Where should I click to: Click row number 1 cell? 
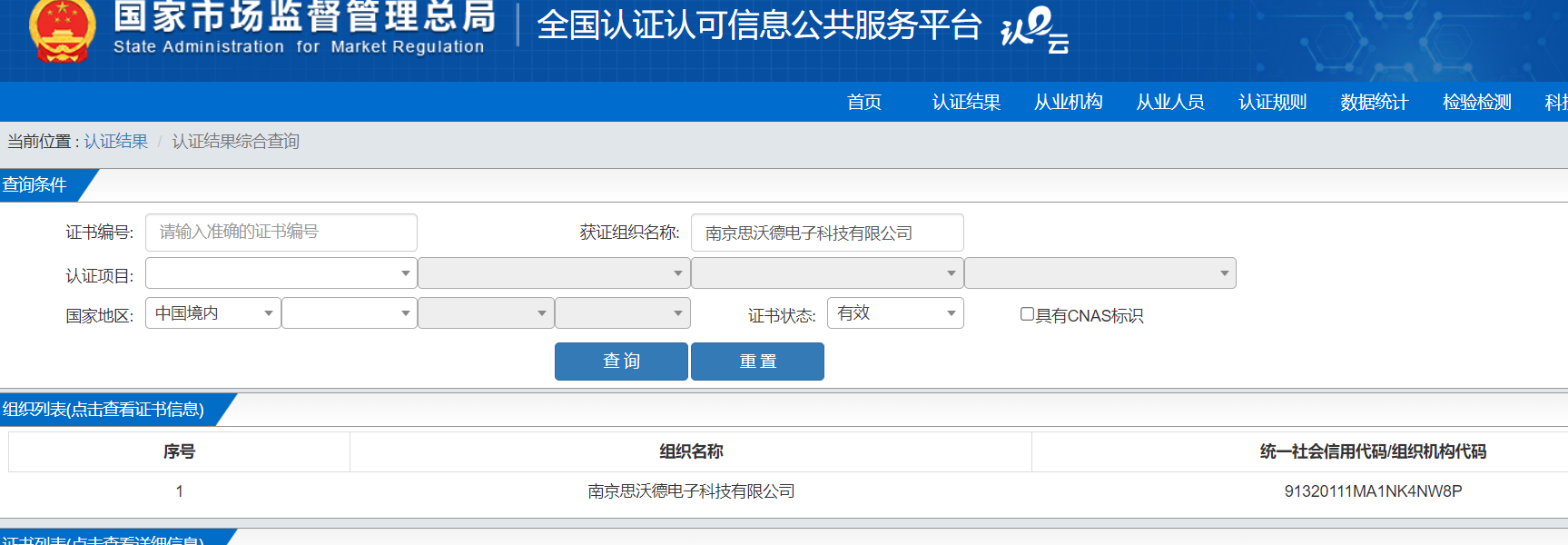coord(179,491)
